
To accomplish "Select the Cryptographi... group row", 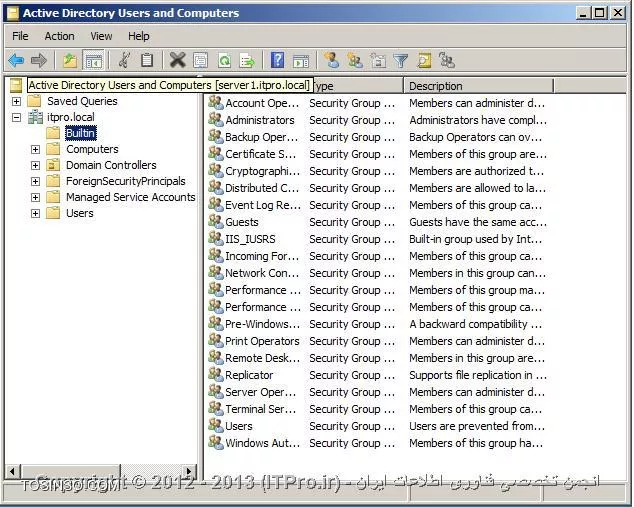I will point(376,171).
